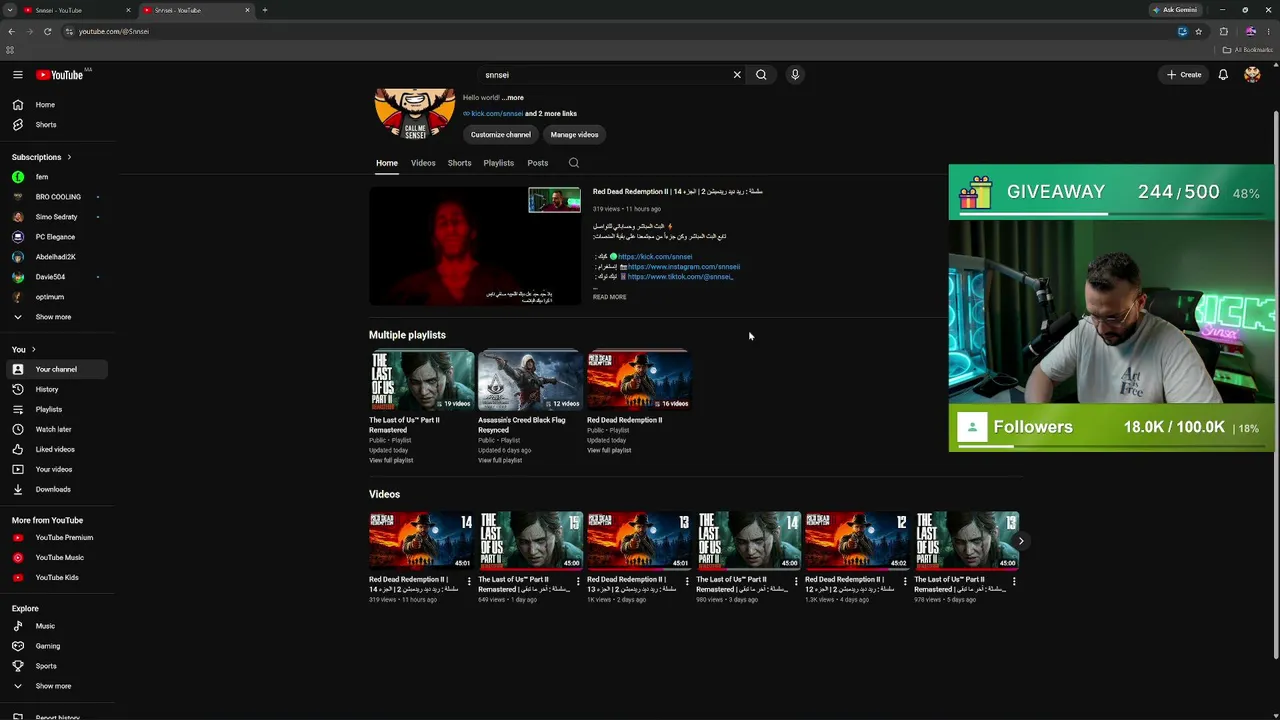Open options menu for the 980 views video

click(796, 581)
